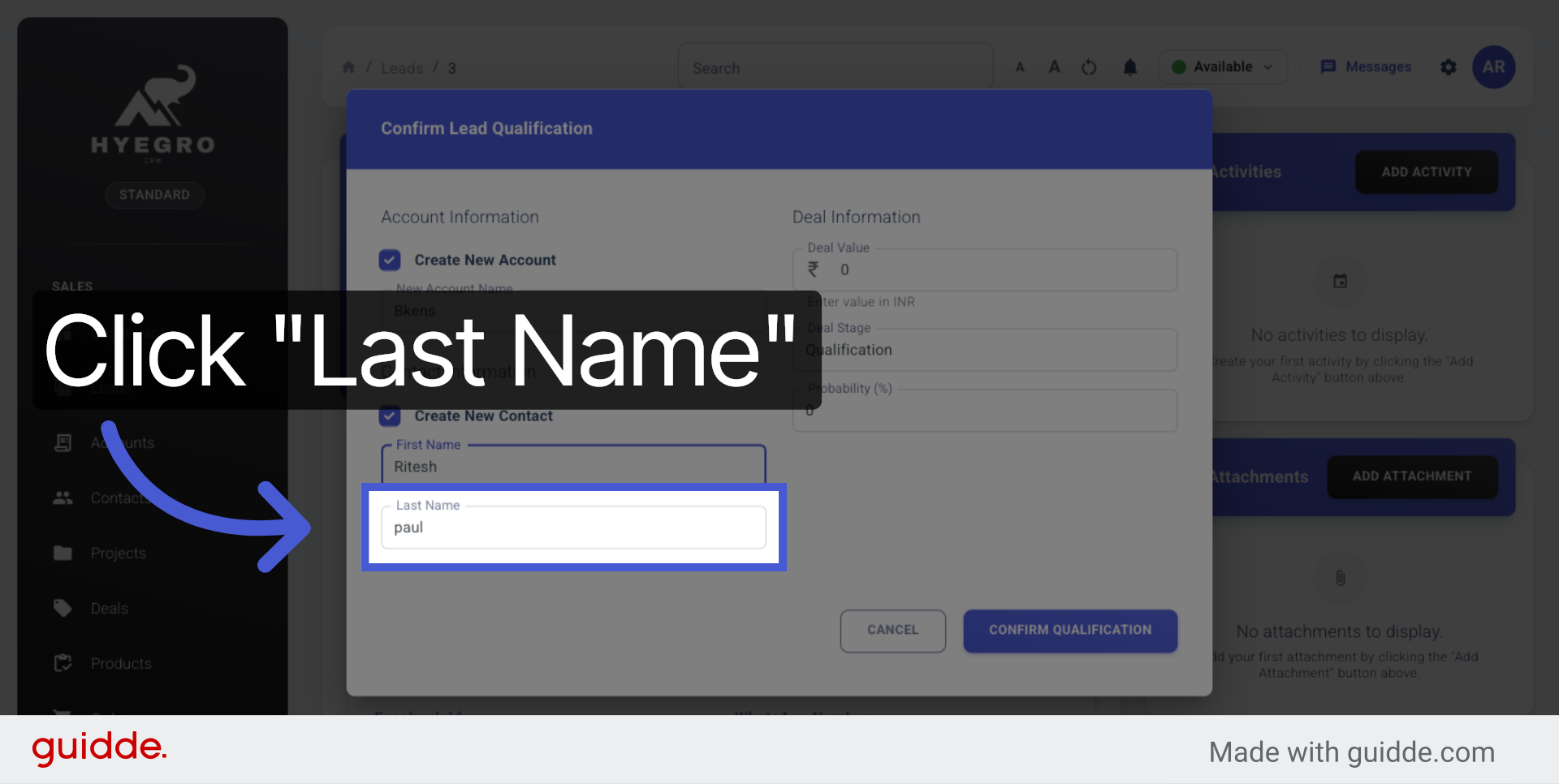Viewport: 1559px width, 784px height.
Task: Open the AR profile avatar menu
Action: click(x=1493, y=67)
